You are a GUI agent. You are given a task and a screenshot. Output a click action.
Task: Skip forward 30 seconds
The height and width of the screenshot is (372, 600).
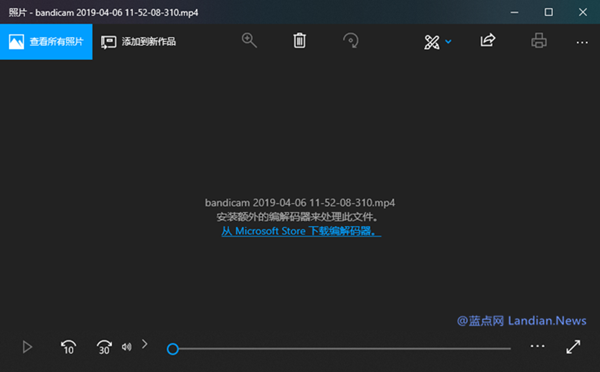click(104, 347)
